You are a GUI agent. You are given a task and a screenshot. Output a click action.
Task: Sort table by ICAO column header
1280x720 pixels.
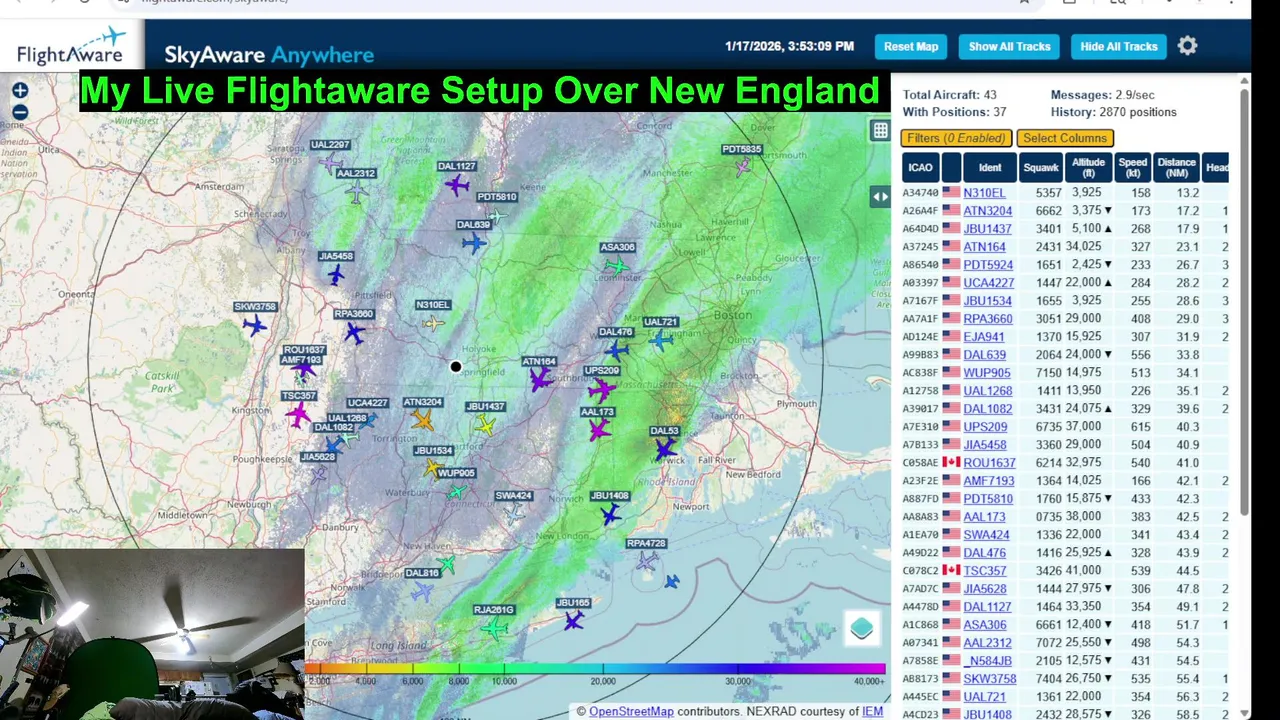coord(920,167)
